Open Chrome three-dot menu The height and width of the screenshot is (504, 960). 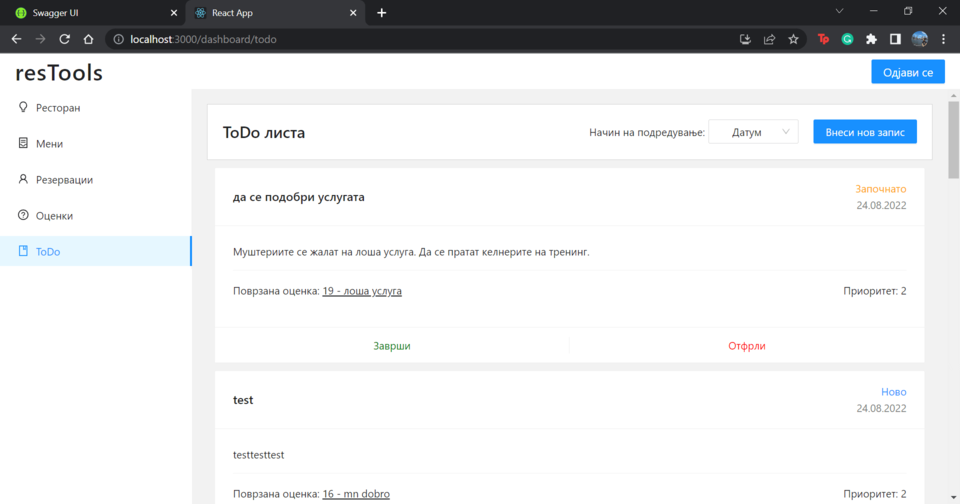pos(943,39)
